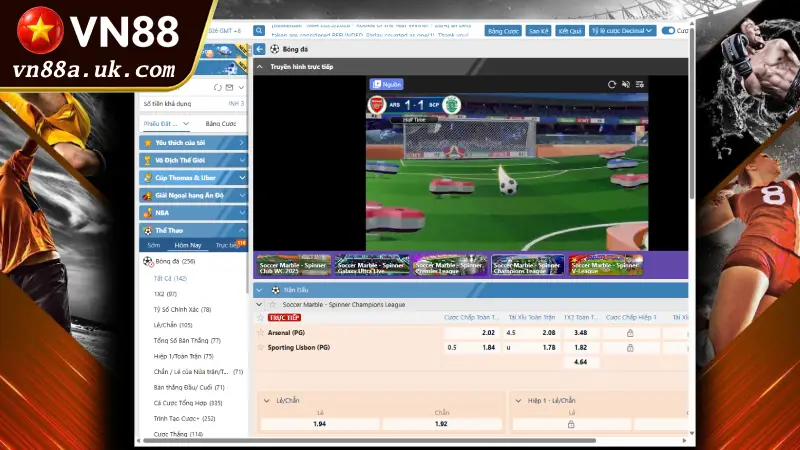
Task: Open the Cá Cược Tổng Hợp (335) link
Action: [x=188, y=403]
